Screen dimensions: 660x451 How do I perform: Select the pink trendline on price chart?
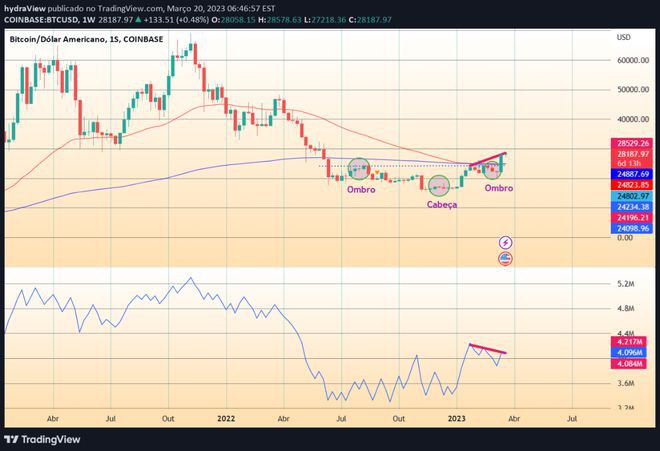pos(490,159)
